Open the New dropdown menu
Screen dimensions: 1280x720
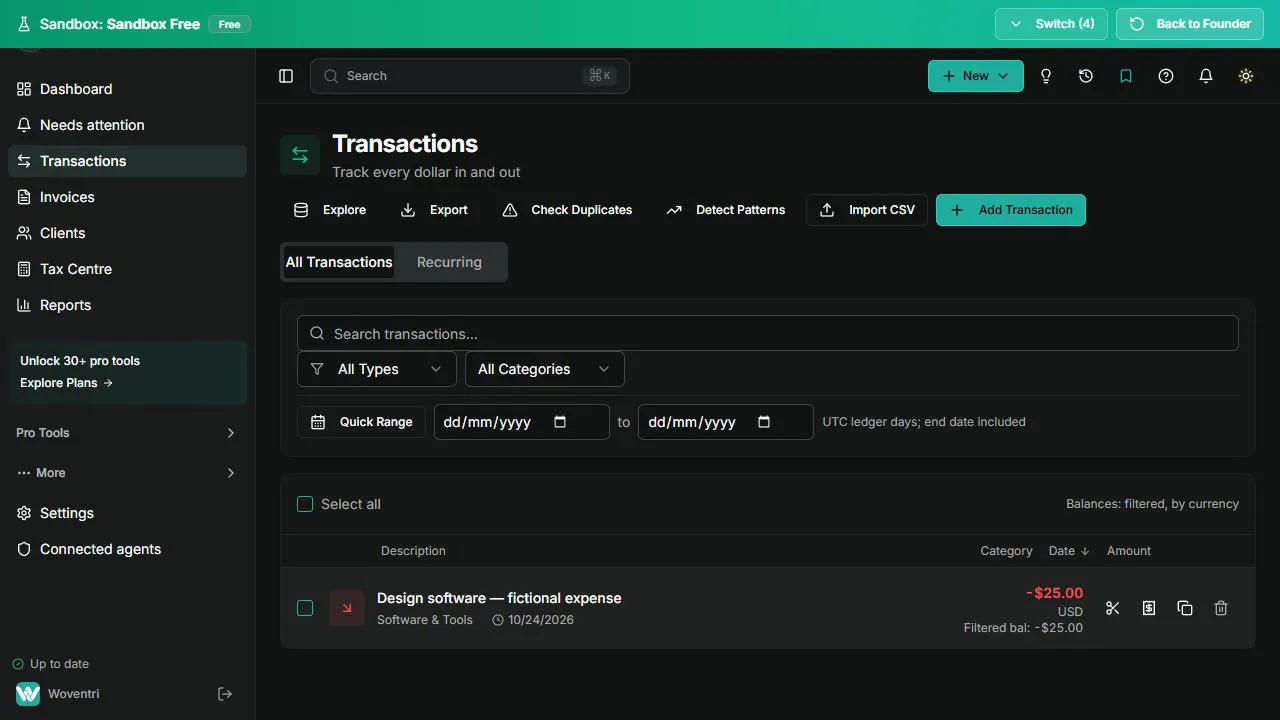[x=976, y=76]
